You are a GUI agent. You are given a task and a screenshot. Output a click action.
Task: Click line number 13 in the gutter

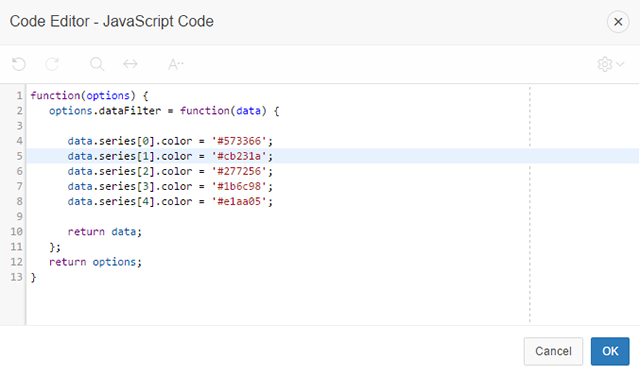[x=16, y=277]
